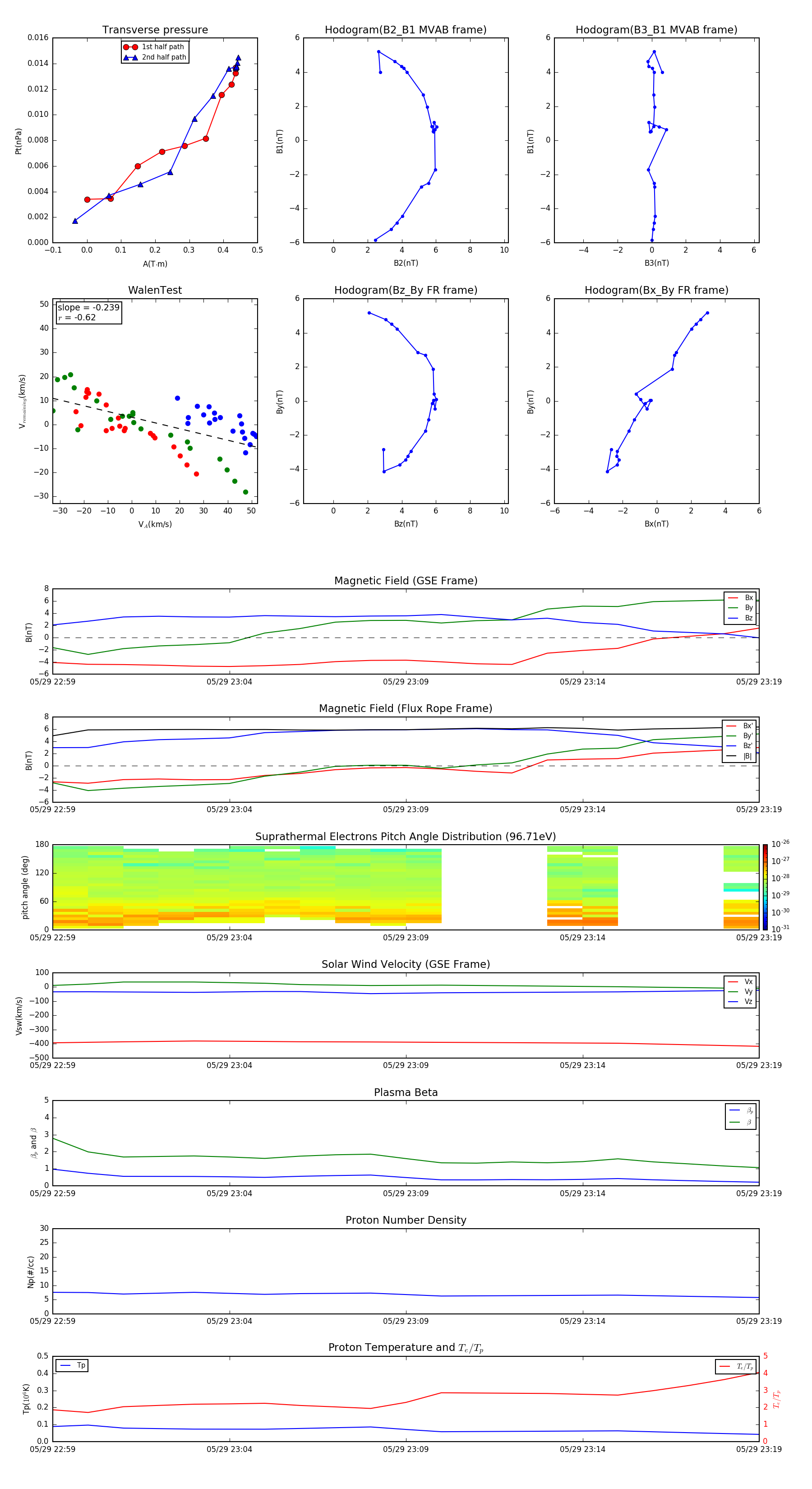Click the 'Np(#/cc)' axis label

coord(30,1272)
